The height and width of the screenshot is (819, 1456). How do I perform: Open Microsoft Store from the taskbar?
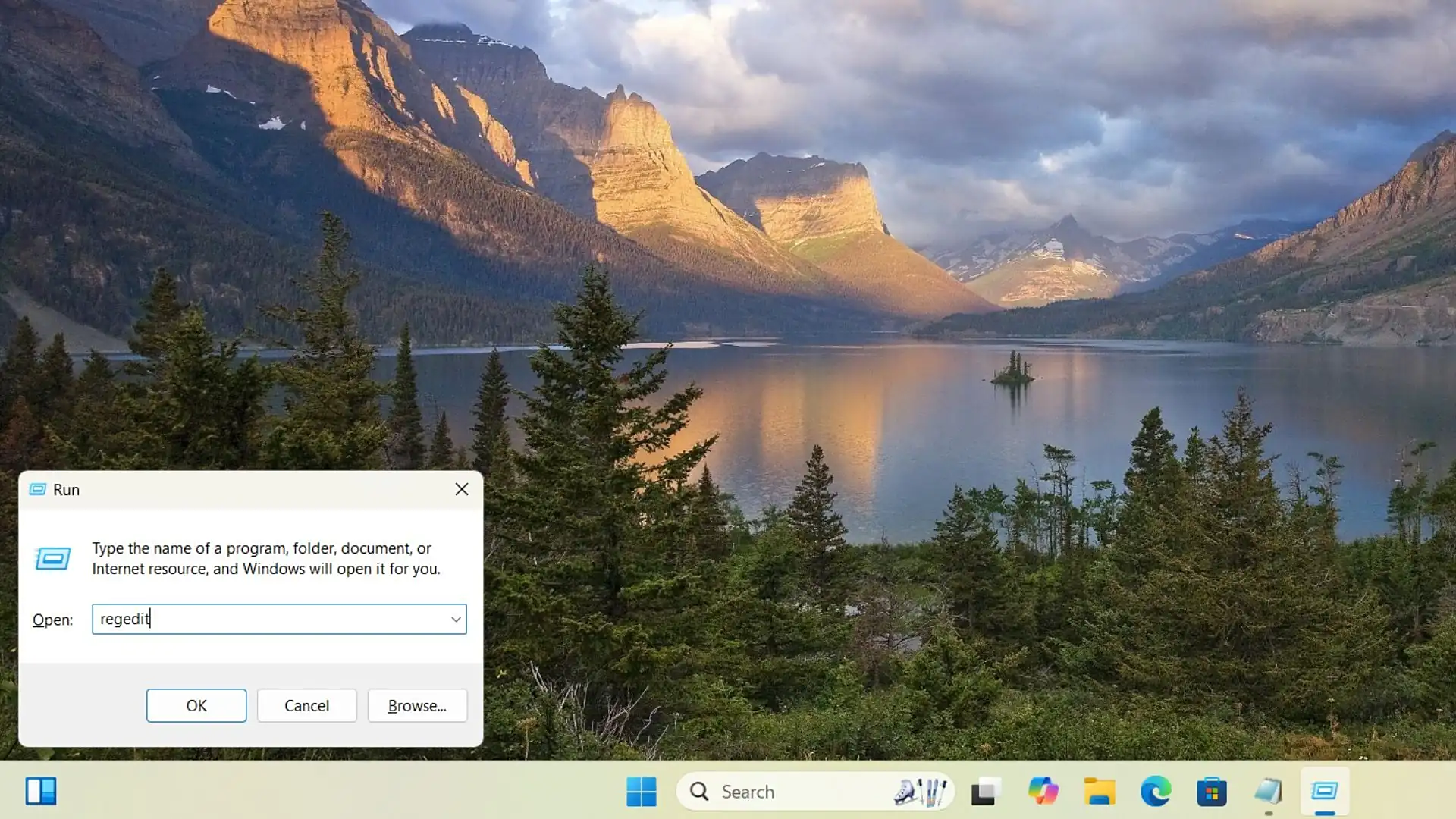click(x=1212, y=792)
